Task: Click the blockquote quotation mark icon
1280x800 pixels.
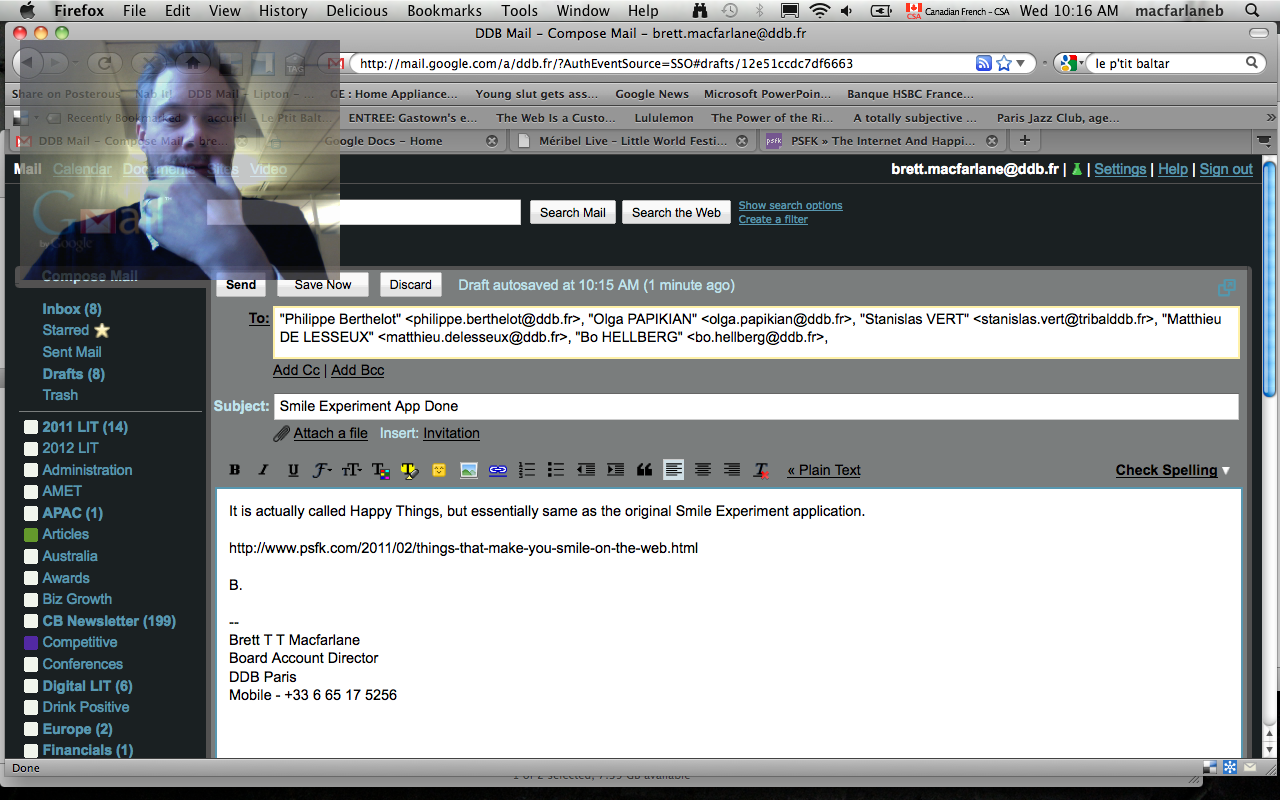Action: (644, 470)
